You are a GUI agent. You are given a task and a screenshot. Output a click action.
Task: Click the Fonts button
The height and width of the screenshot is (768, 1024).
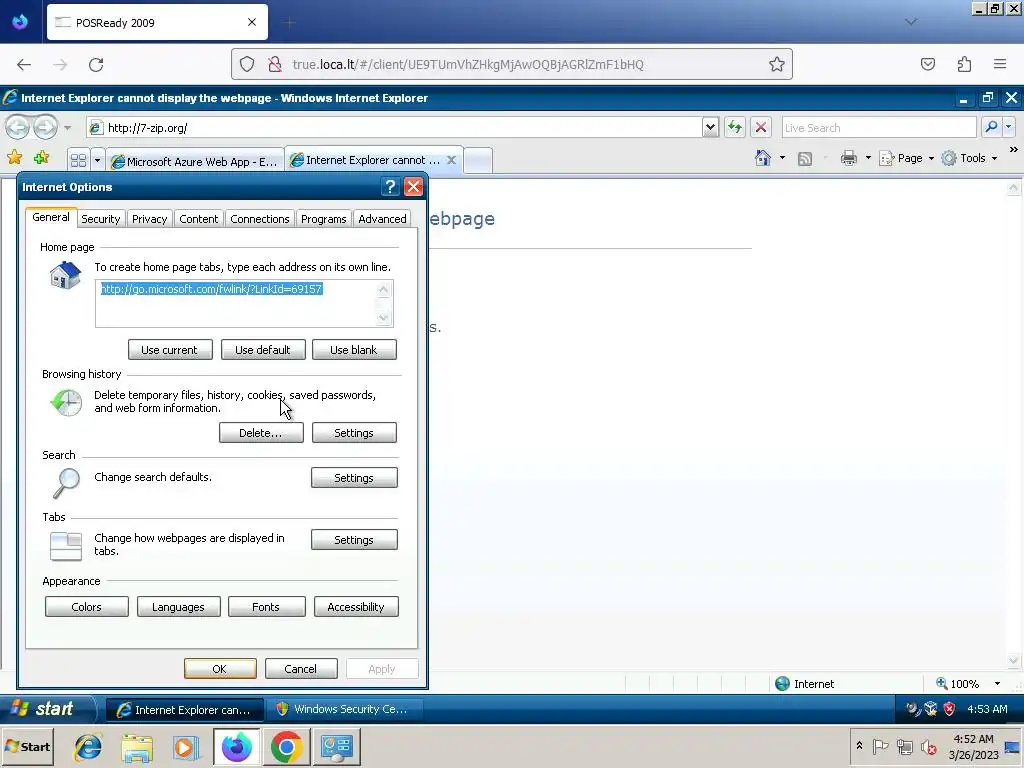point(266,607)
